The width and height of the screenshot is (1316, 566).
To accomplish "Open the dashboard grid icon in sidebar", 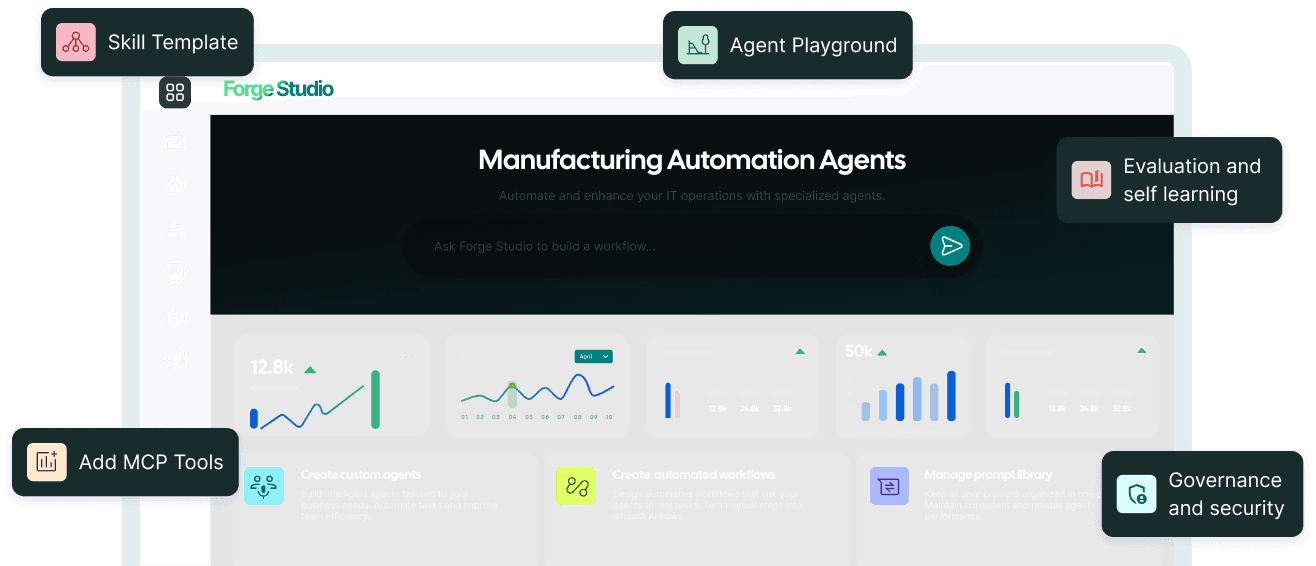I will [x=175, y=92].
